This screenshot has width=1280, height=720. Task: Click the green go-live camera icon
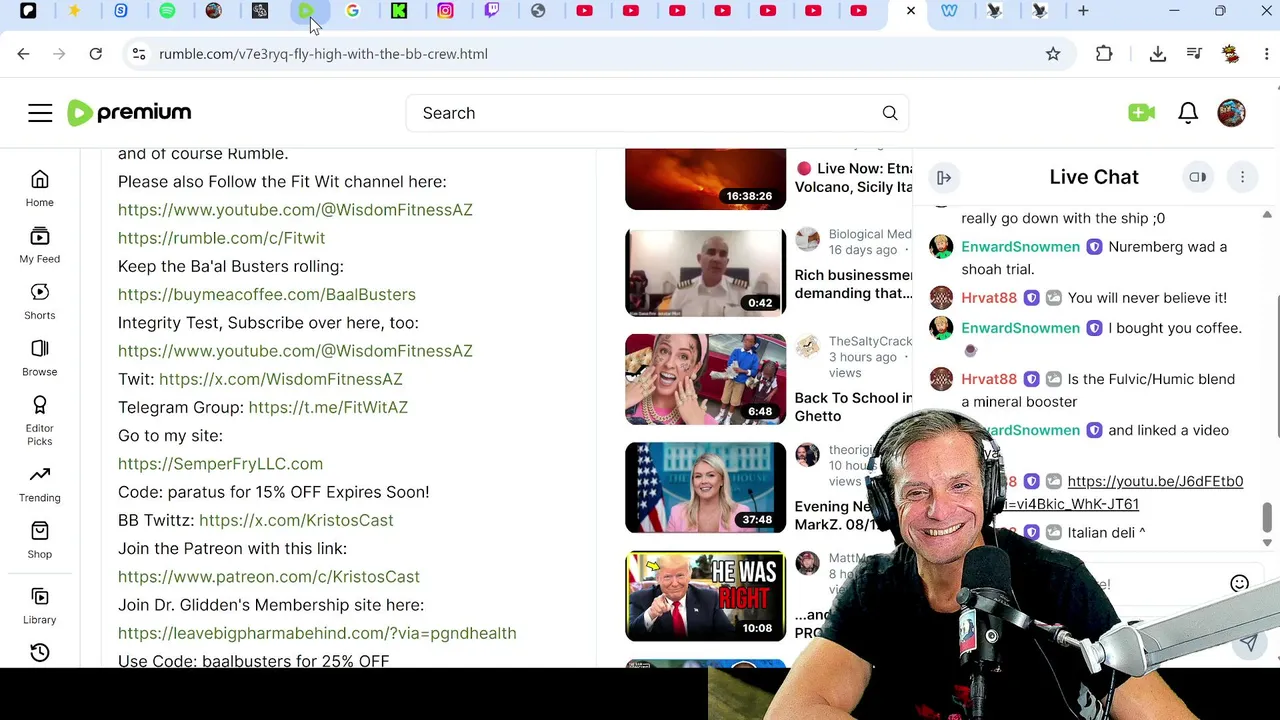point(1141,113)
